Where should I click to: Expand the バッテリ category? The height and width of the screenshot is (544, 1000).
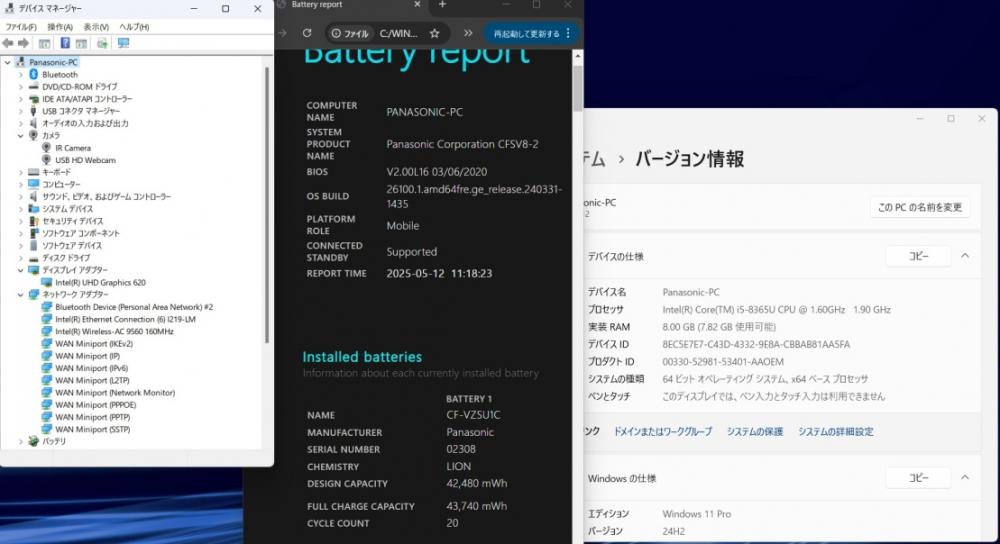(x=20, y=441)
